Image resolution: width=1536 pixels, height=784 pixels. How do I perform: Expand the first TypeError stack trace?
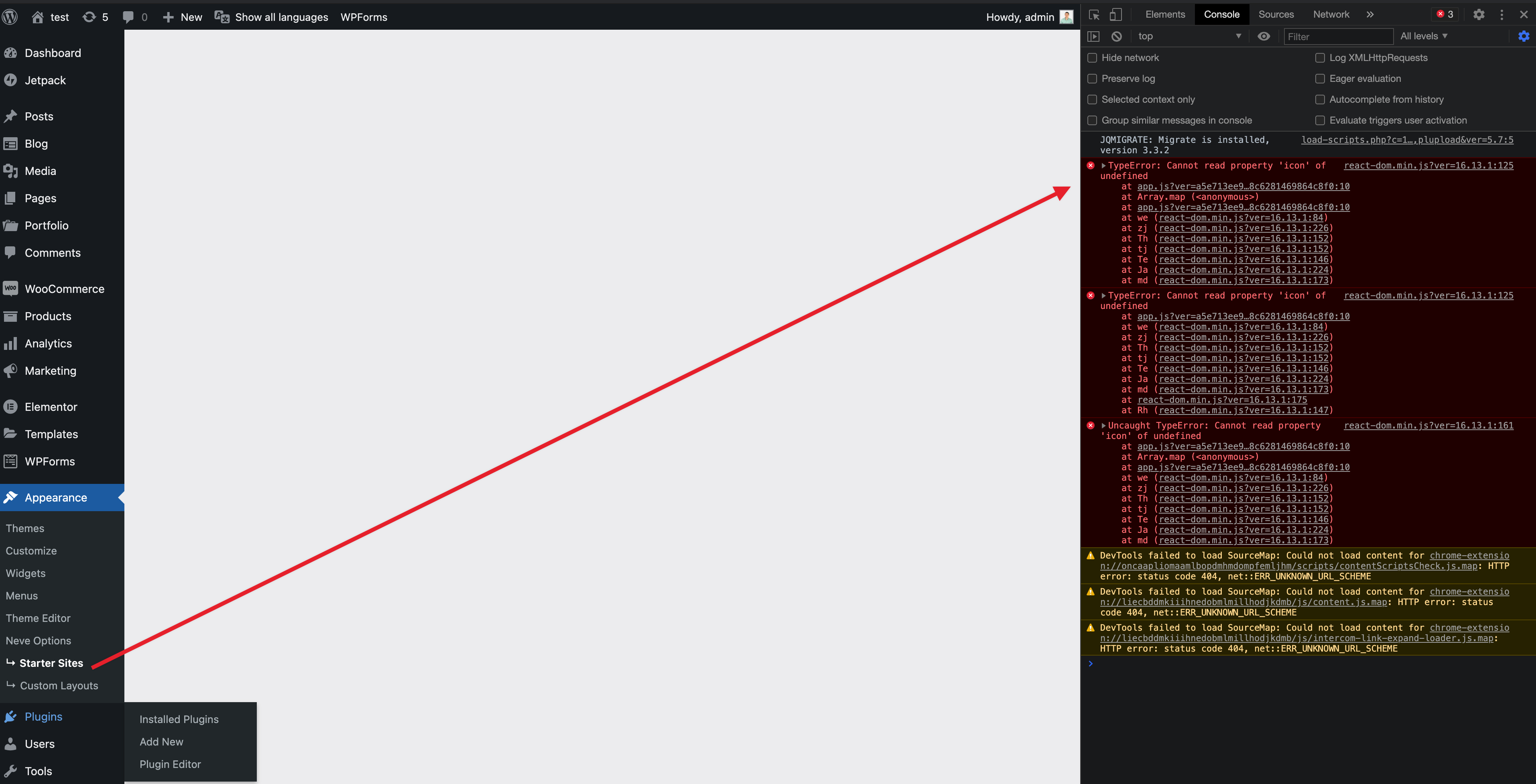coord(1103,166)
